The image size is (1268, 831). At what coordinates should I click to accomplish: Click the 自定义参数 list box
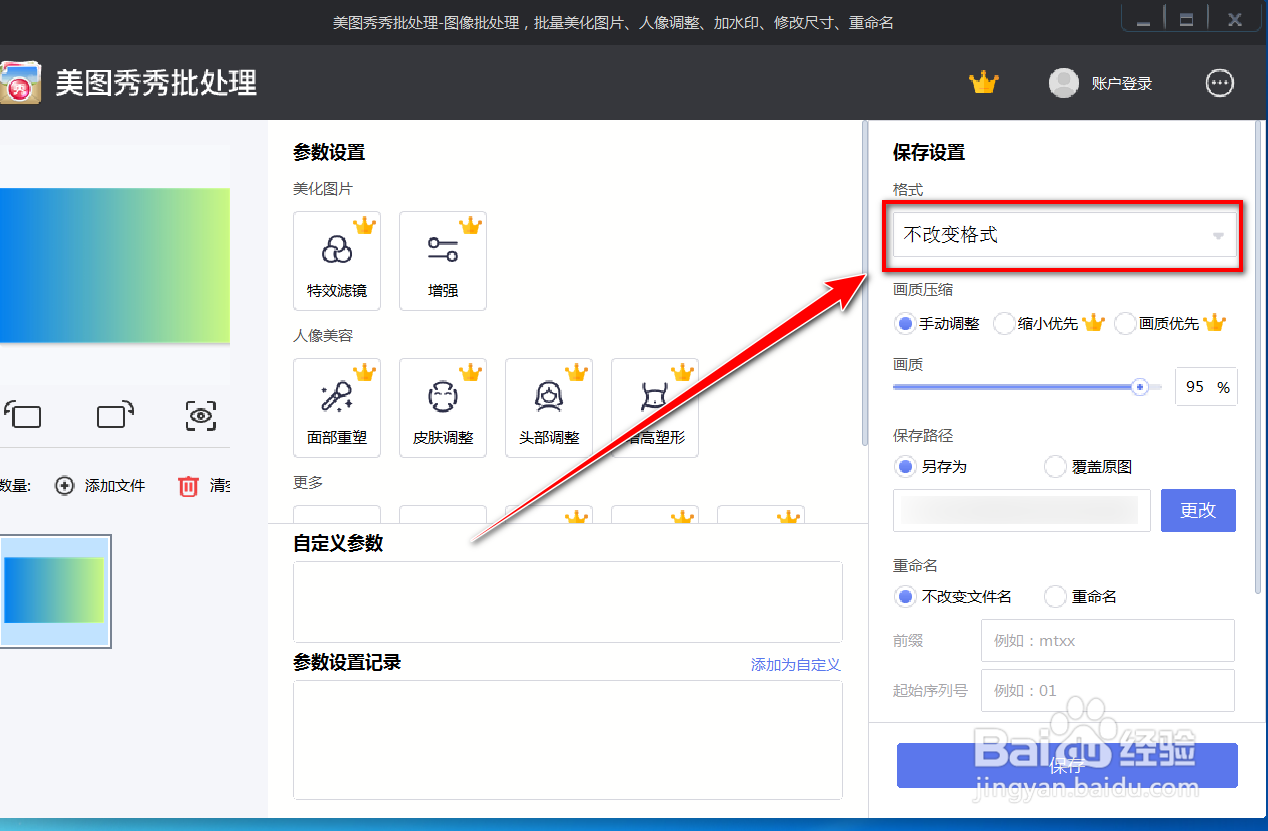click(568, 602)
